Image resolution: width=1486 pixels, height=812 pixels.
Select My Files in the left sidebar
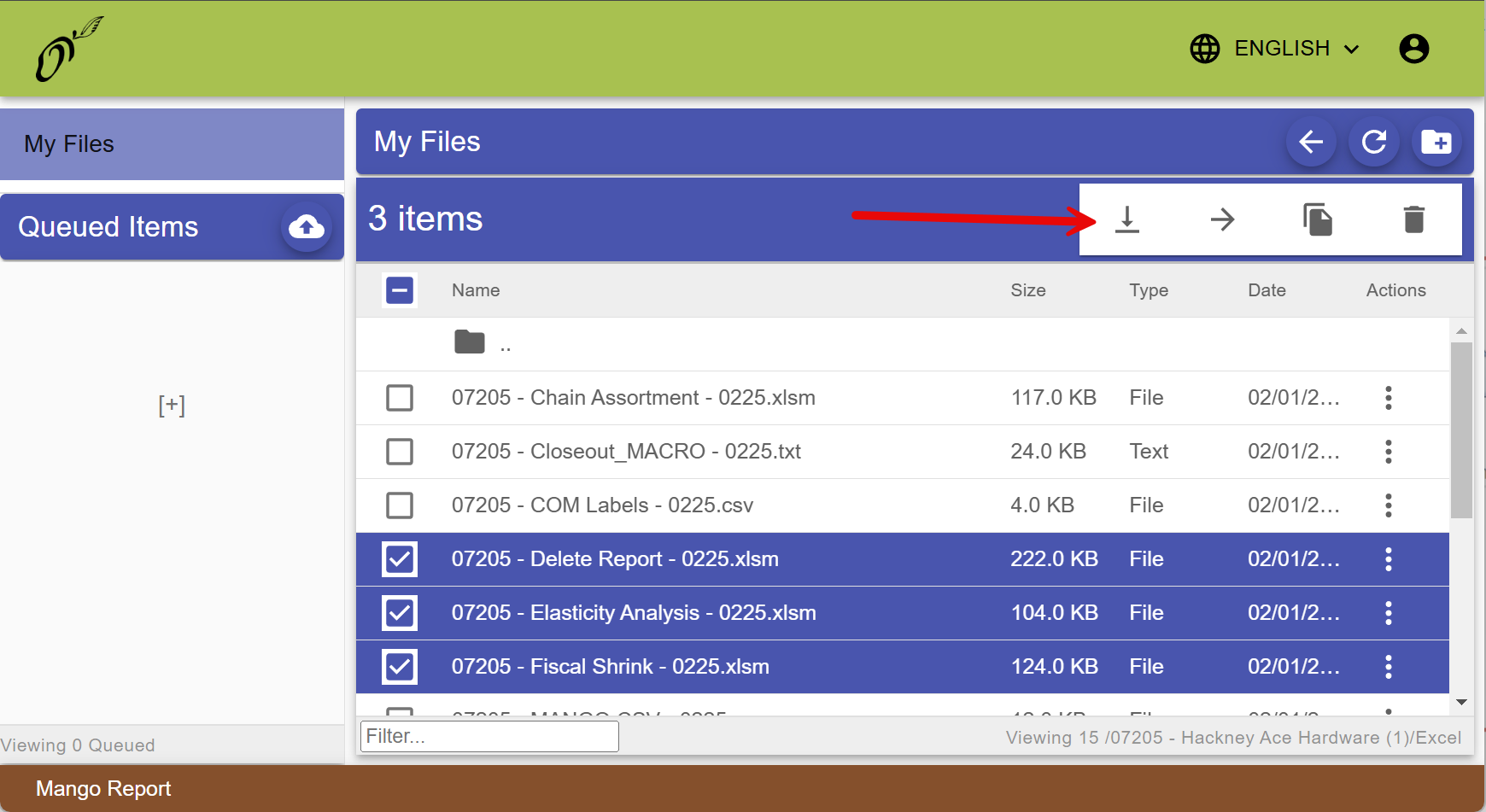click(x=171, y=144)
